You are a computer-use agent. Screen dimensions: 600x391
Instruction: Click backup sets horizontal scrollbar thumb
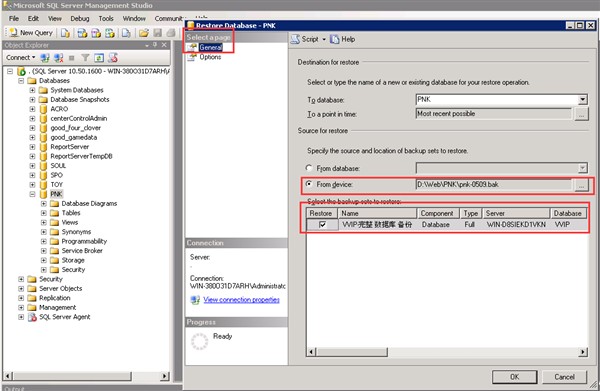[x=352, y=352]
